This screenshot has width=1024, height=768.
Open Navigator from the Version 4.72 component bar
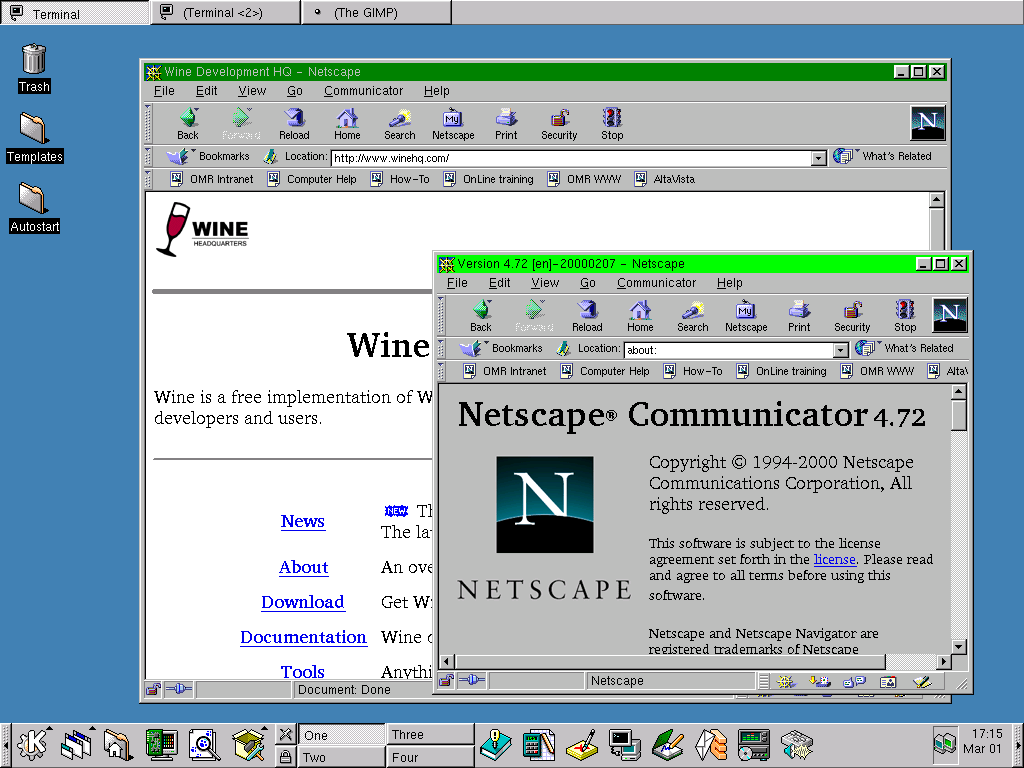tap(786, 681)
